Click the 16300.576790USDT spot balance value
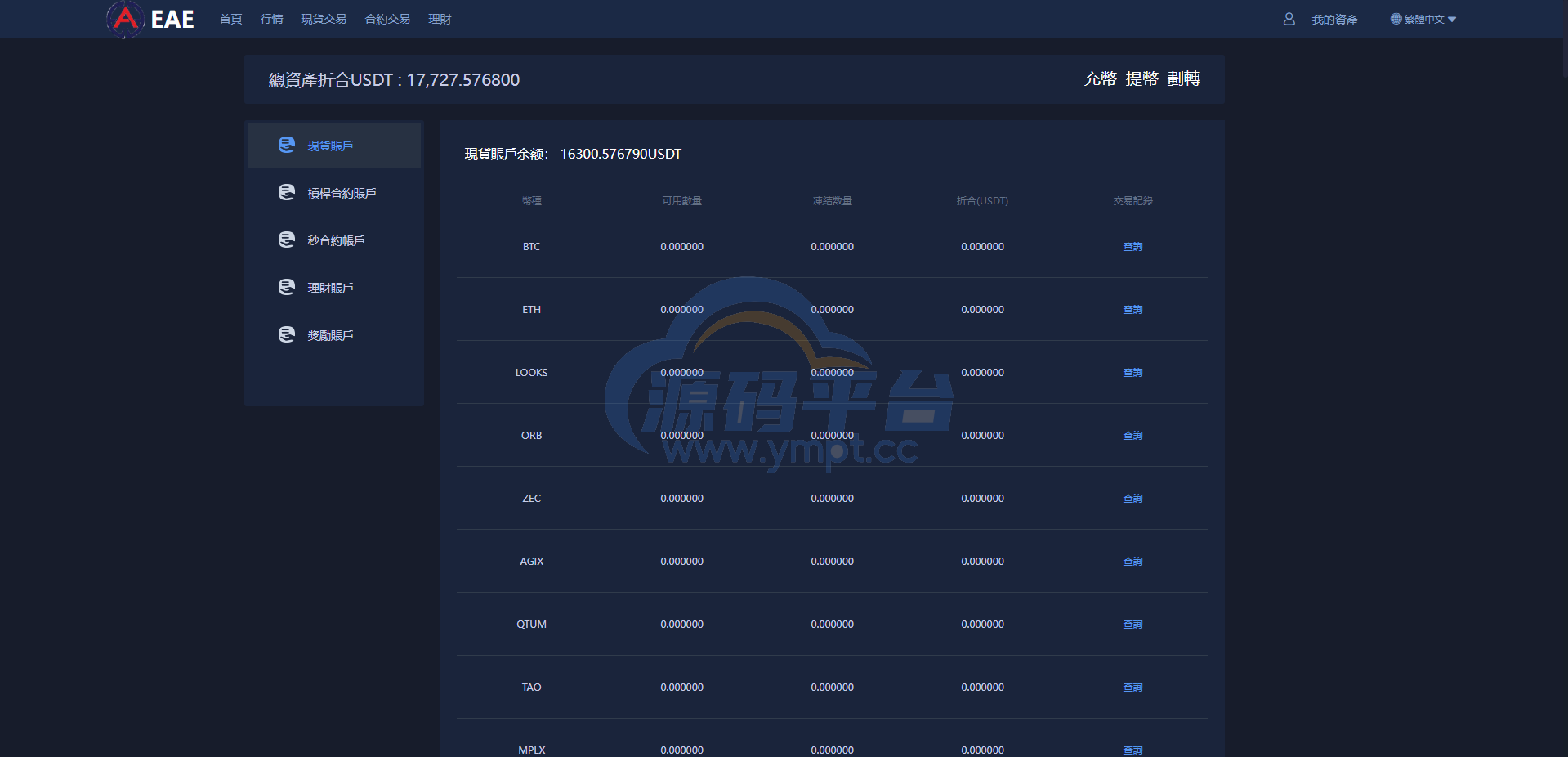Viewport: 1568px width, 757px height. 620,154
